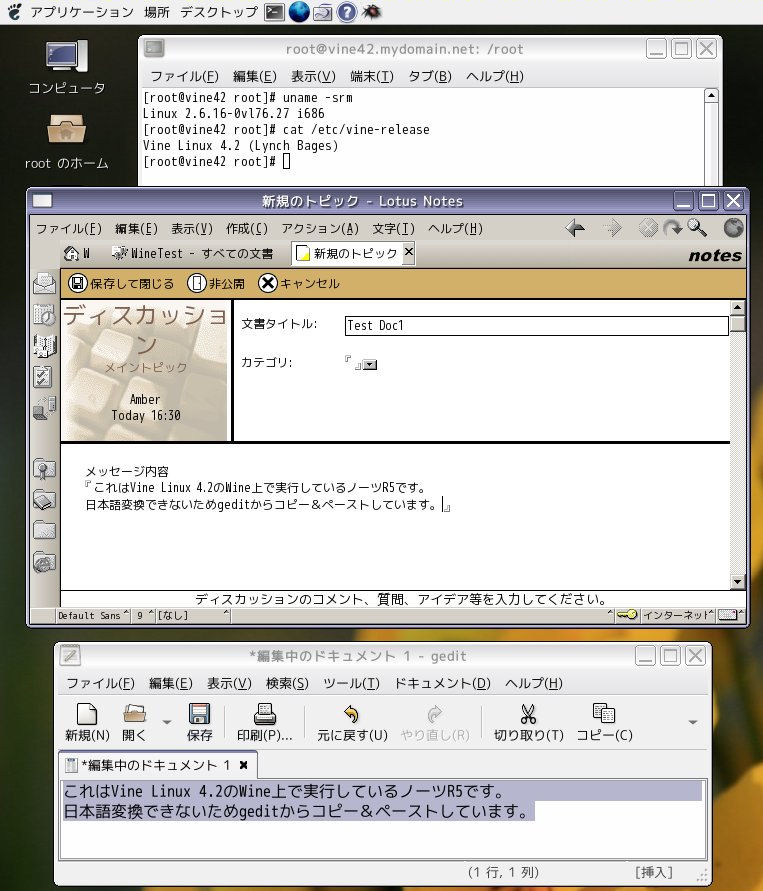Click the key security icon in Notes status bar
This screenshot has width=763, height=891.
tap(627, 615)
